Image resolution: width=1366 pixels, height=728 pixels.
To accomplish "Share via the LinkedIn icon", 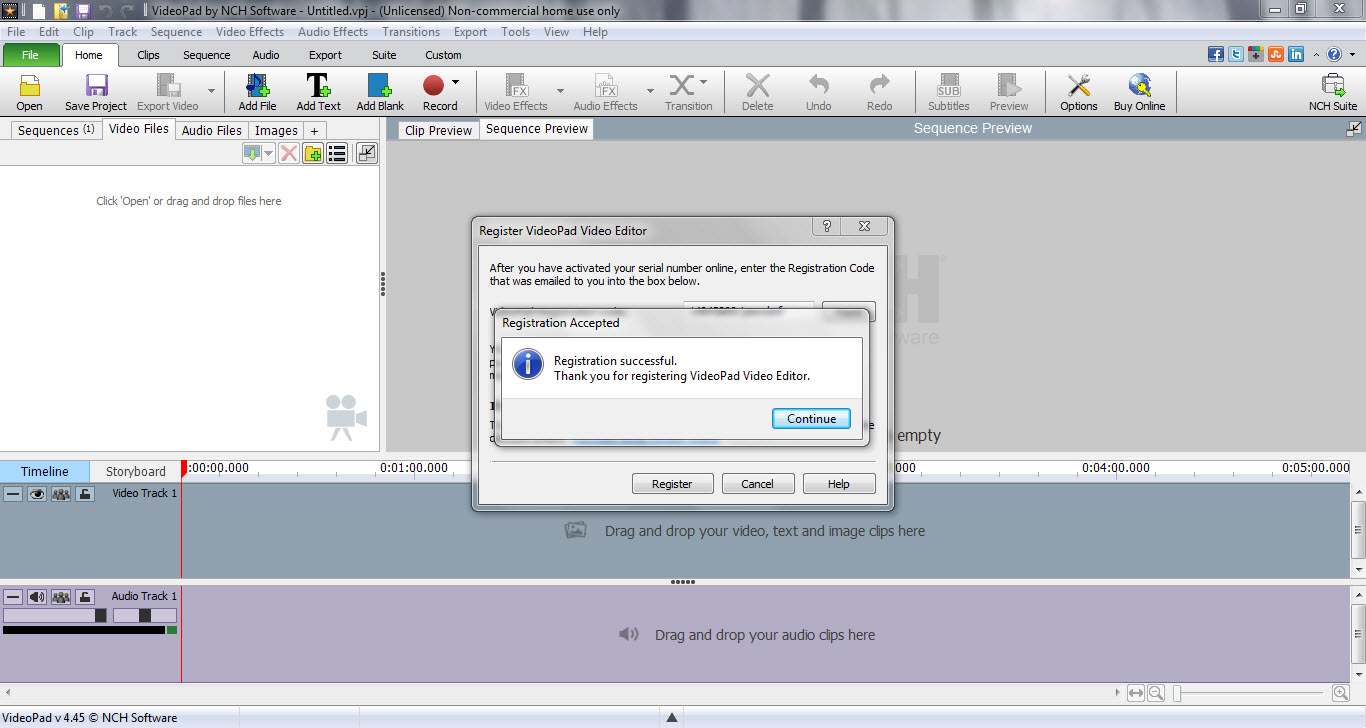I will pyautogui.click(x=1296, y=55).
